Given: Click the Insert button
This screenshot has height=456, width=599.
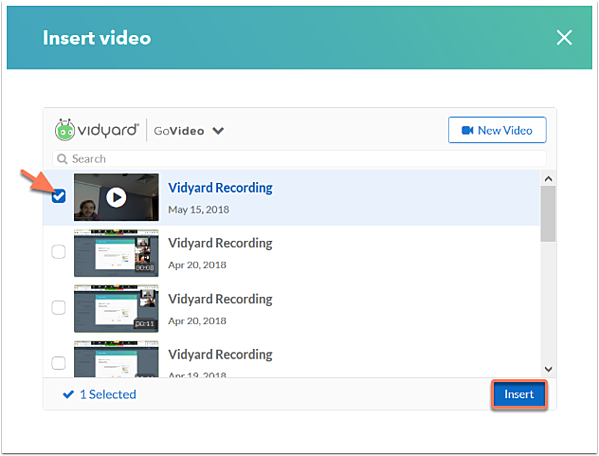Looking at the screenshot, I should coord(519,394).
